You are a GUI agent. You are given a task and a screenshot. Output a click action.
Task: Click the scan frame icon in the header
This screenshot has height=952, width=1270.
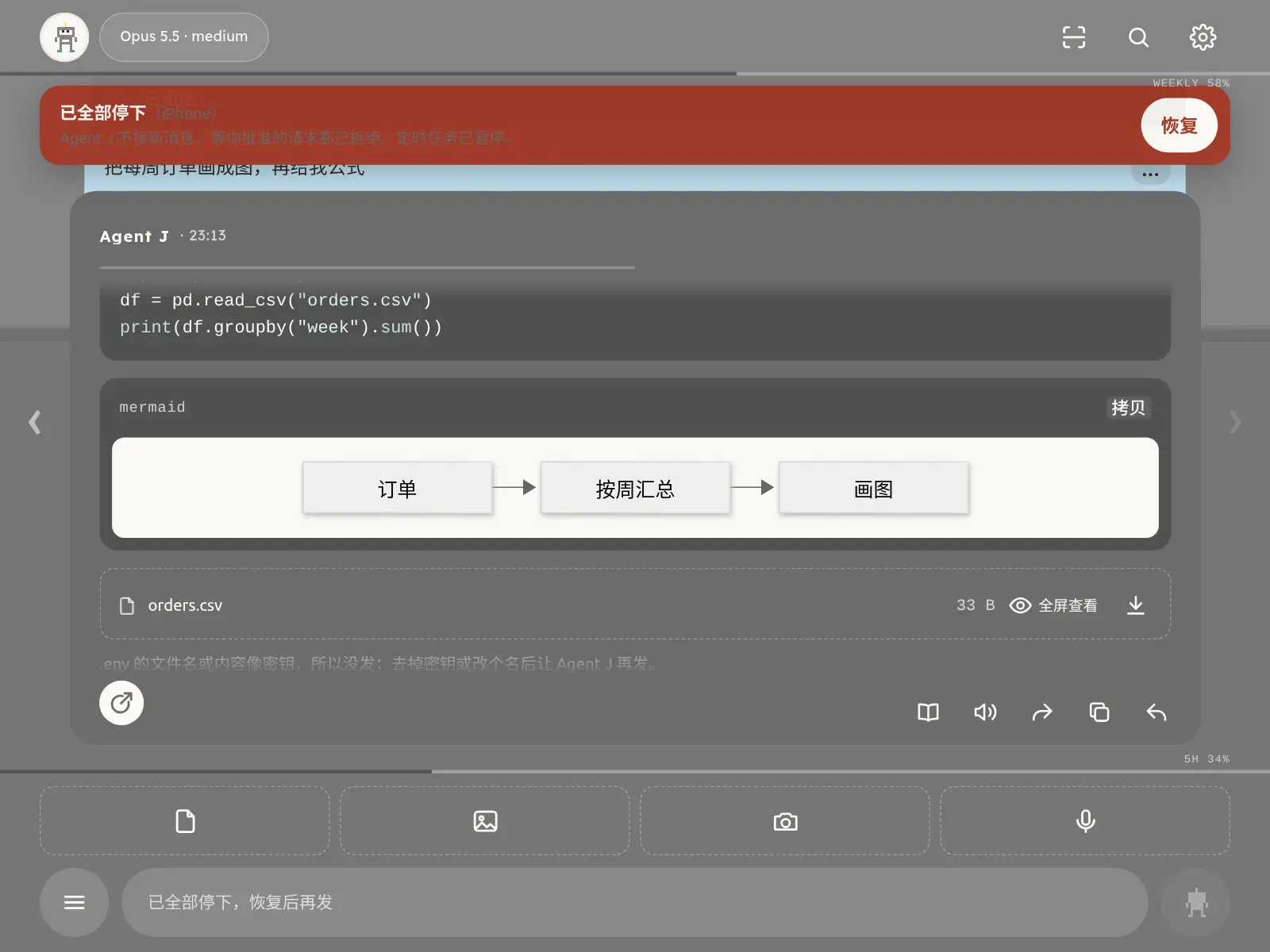(x=1074, y=37)
